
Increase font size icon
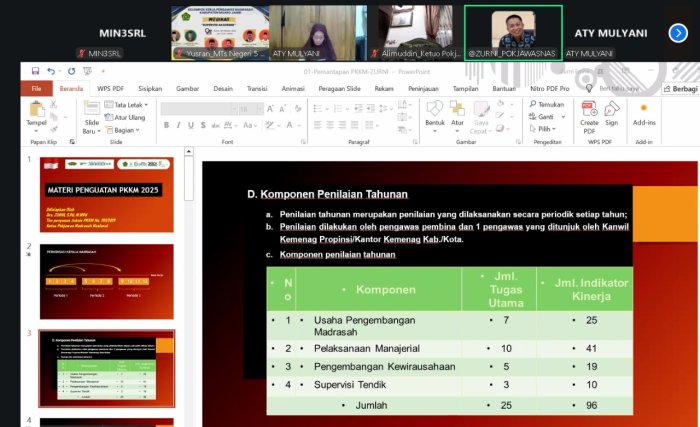click(x=270, y=109)
